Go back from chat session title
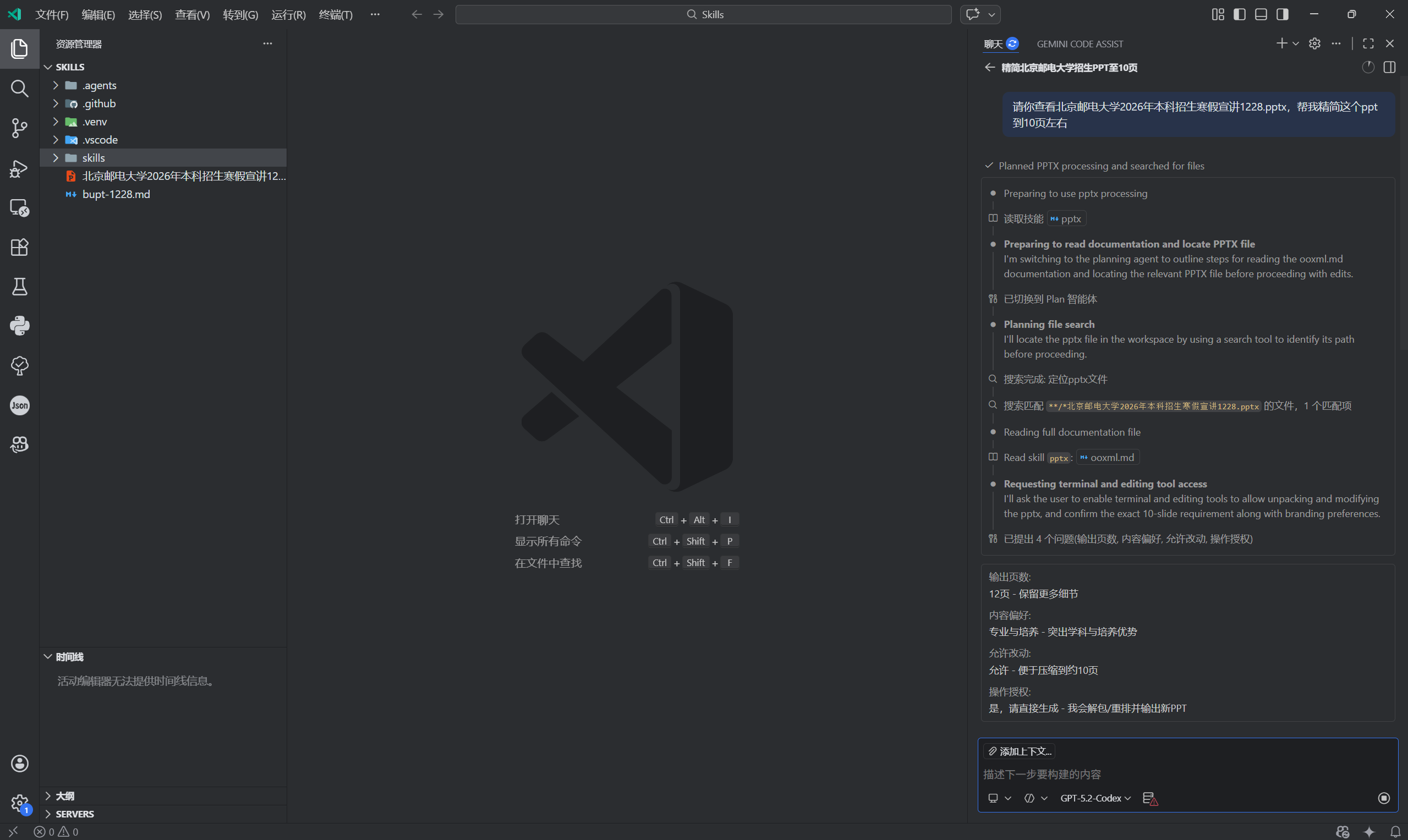 click(x=989, y=67)
